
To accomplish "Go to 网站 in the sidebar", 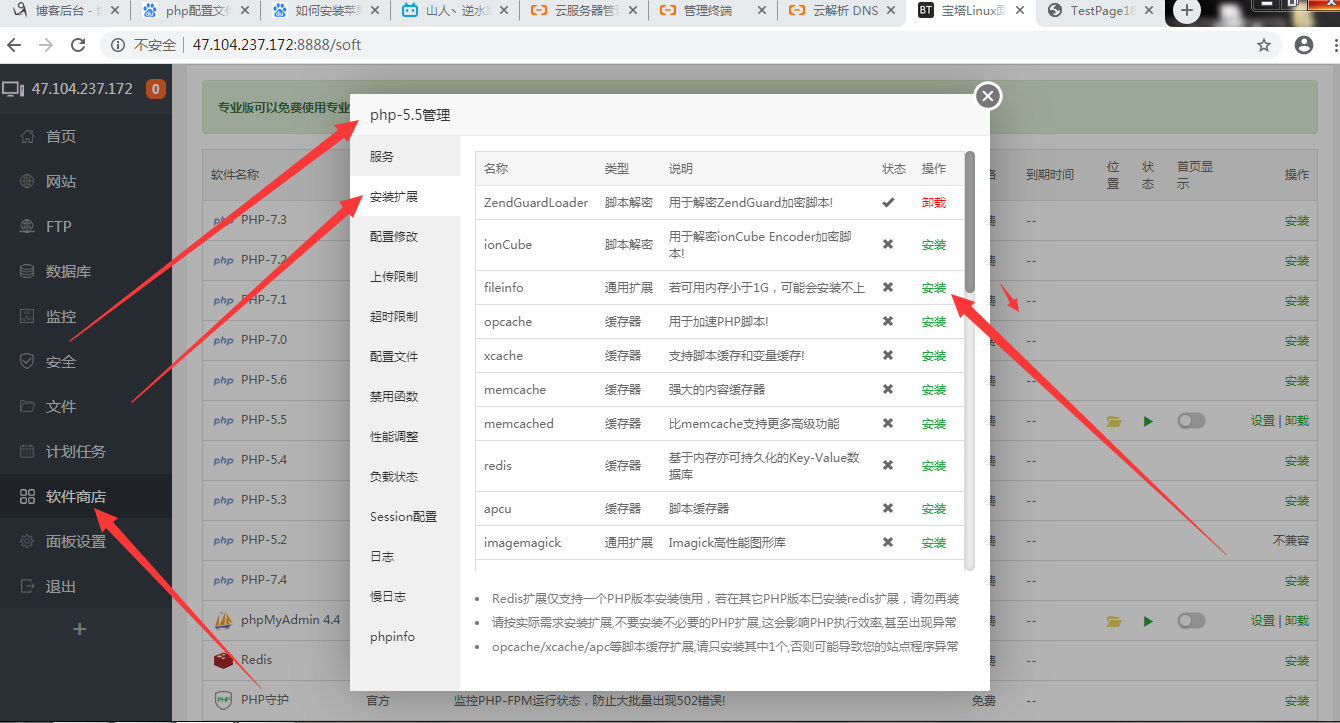I will [61, 181].
